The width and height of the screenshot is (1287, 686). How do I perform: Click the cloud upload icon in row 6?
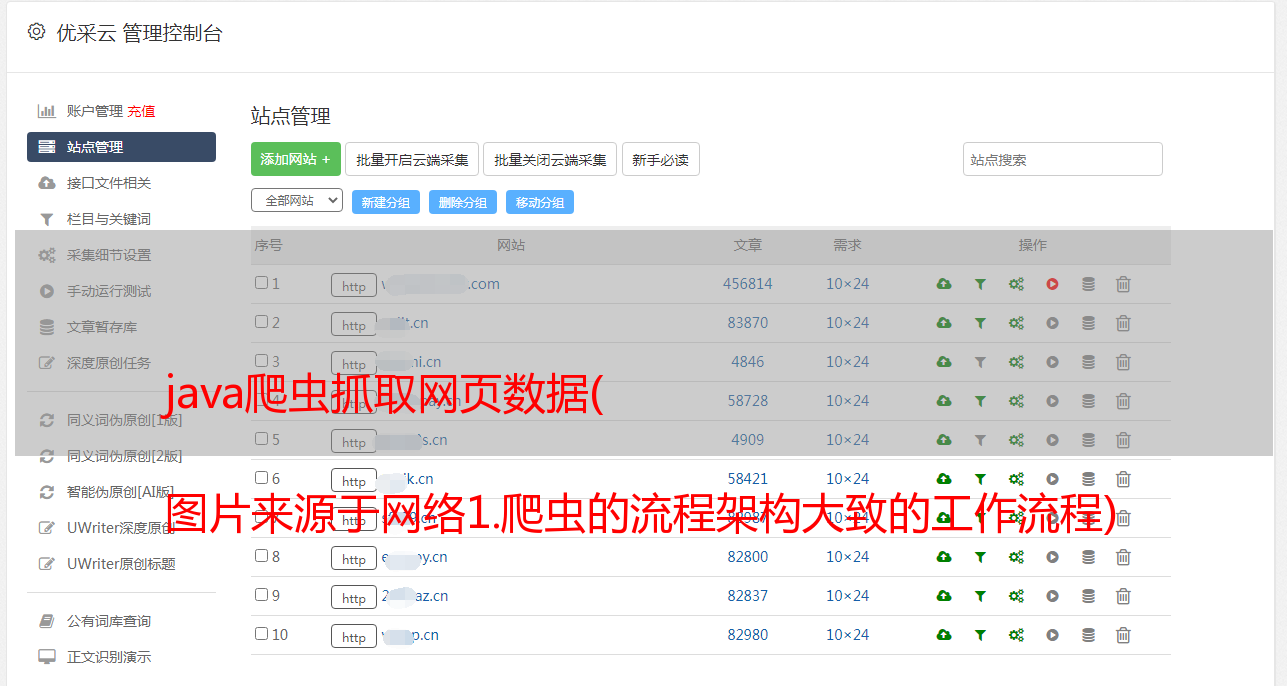click(944, 479)
